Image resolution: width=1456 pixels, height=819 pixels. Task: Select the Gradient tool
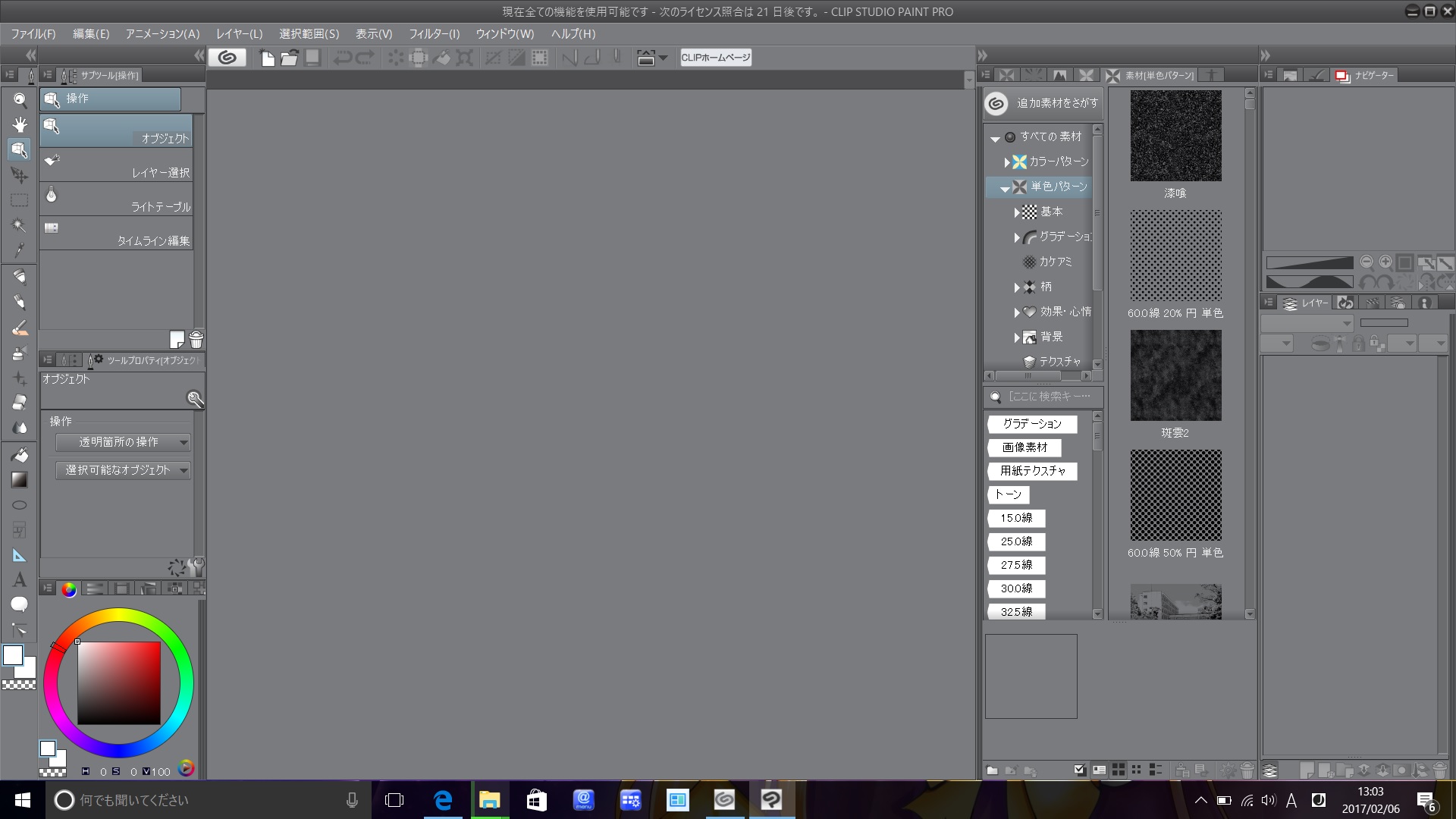point(20,480)
